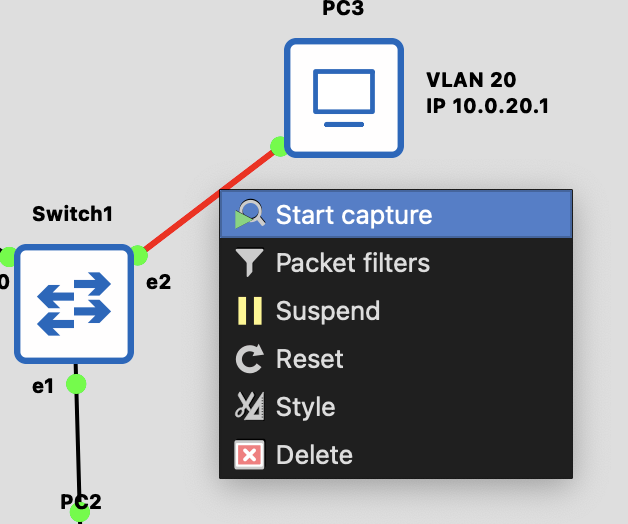Viewport: 628px width, 524px height.
Task: Click the e2 interface label
Action: click(x=158, y=281)
